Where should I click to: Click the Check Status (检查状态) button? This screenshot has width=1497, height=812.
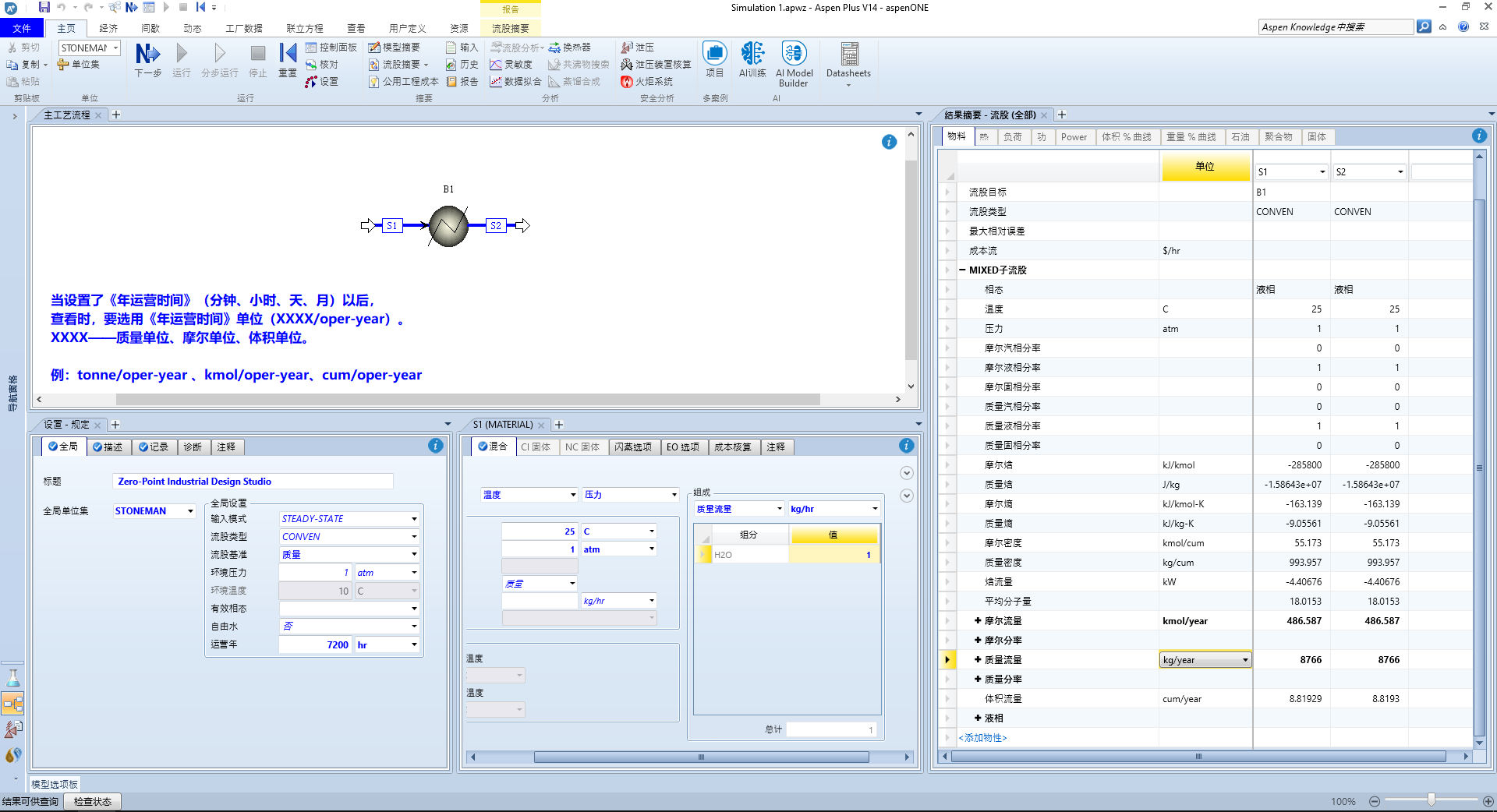click(x=93, y=802)
